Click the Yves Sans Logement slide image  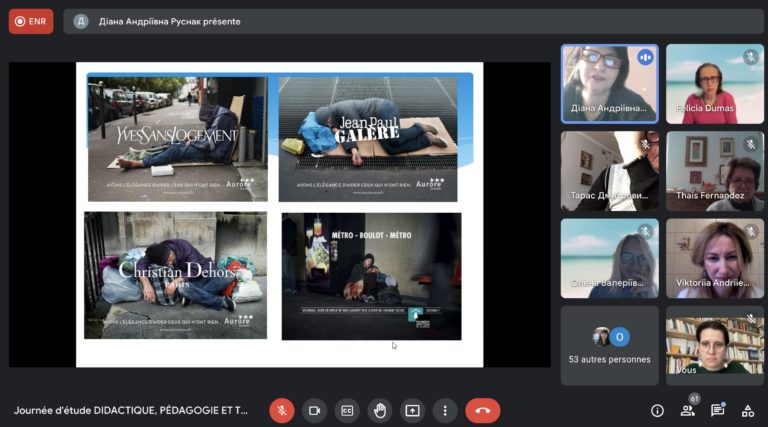pyautogui.click(x=178, y=139)
